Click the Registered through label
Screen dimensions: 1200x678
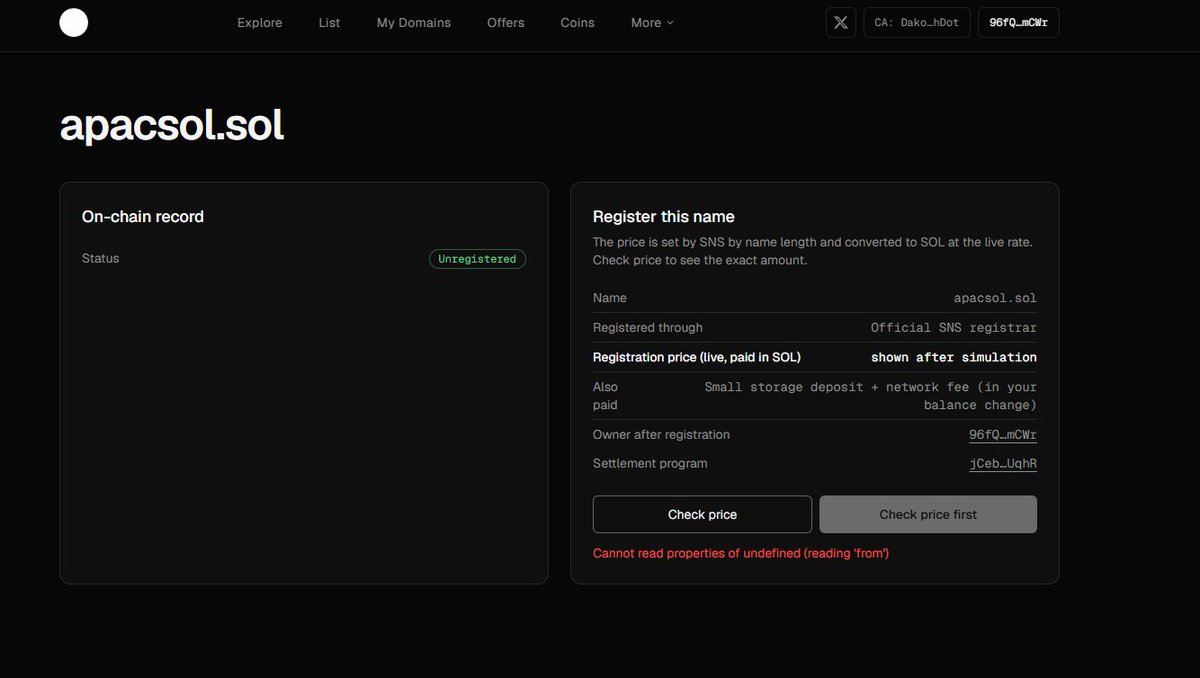click(x=648, y=328)
